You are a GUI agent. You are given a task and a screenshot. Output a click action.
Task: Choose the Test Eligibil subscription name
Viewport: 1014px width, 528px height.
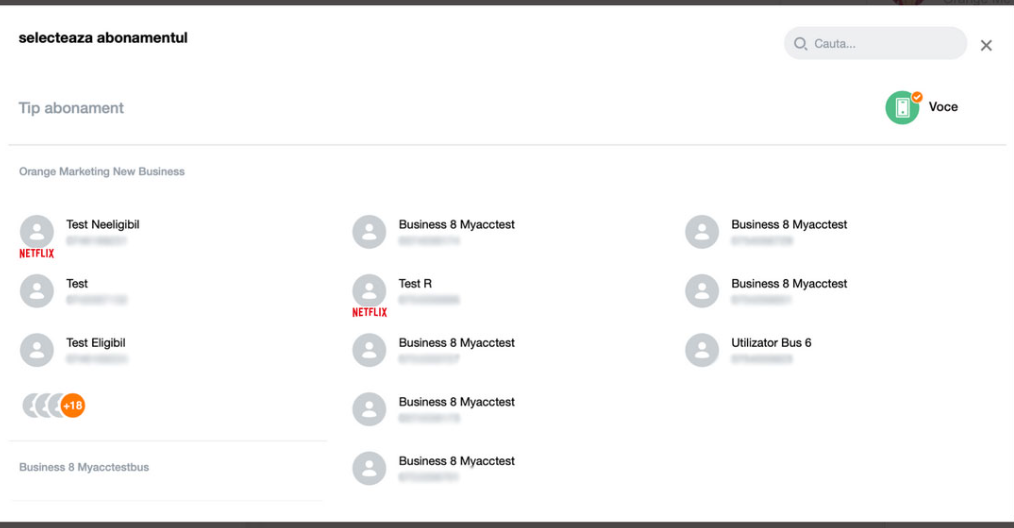[x=95, y=343]
